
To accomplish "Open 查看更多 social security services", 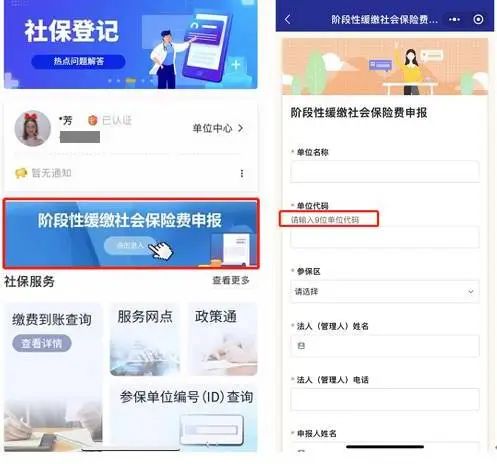I will pos(231,280).
